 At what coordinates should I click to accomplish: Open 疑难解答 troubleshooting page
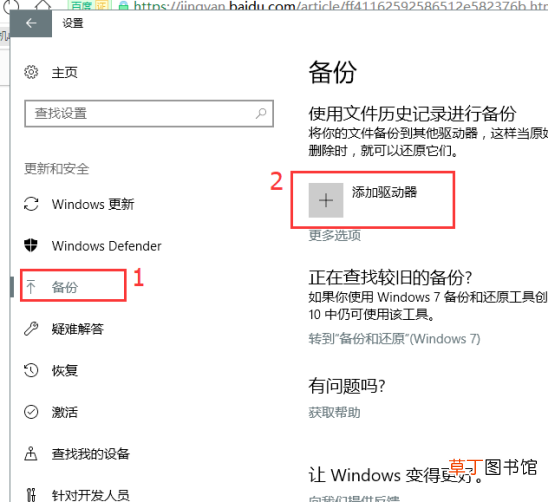click(78, 329)
